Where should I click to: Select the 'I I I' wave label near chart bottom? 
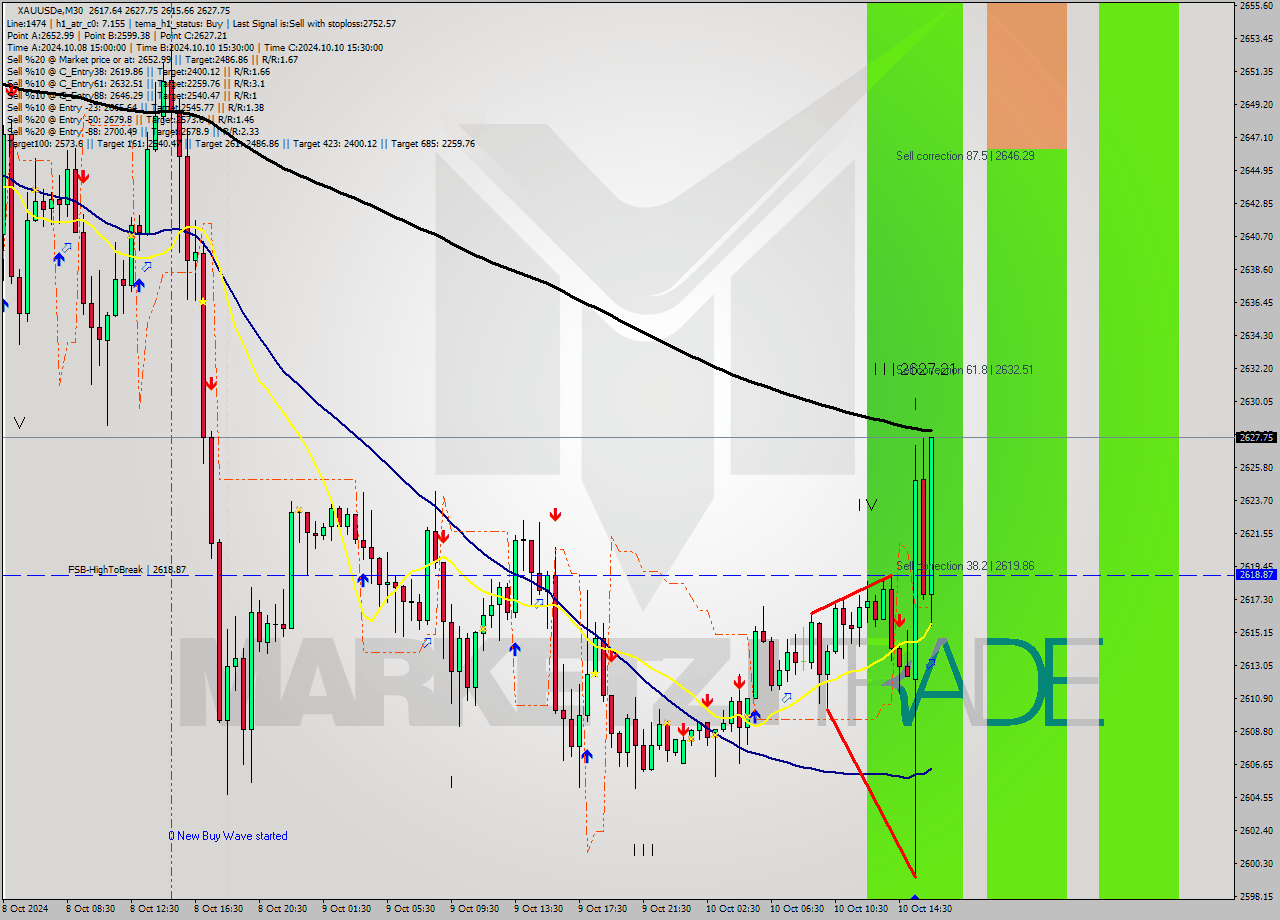point(643,850)
